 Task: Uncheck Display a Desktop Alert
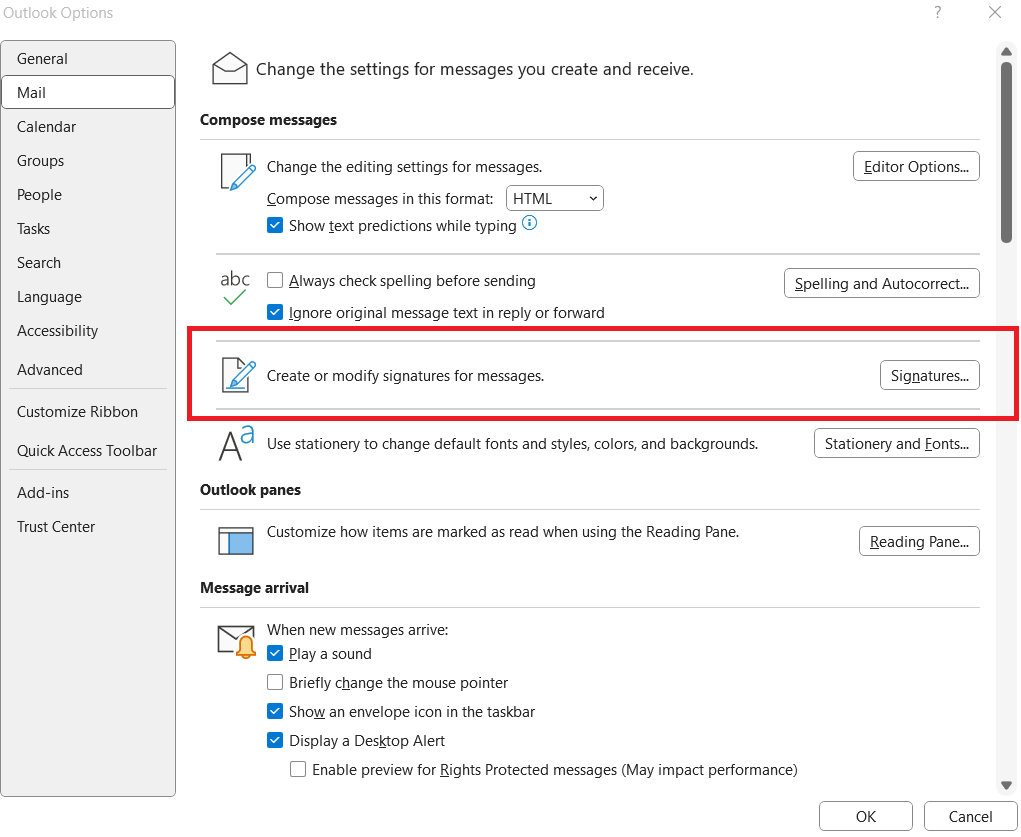coord(275,741)
